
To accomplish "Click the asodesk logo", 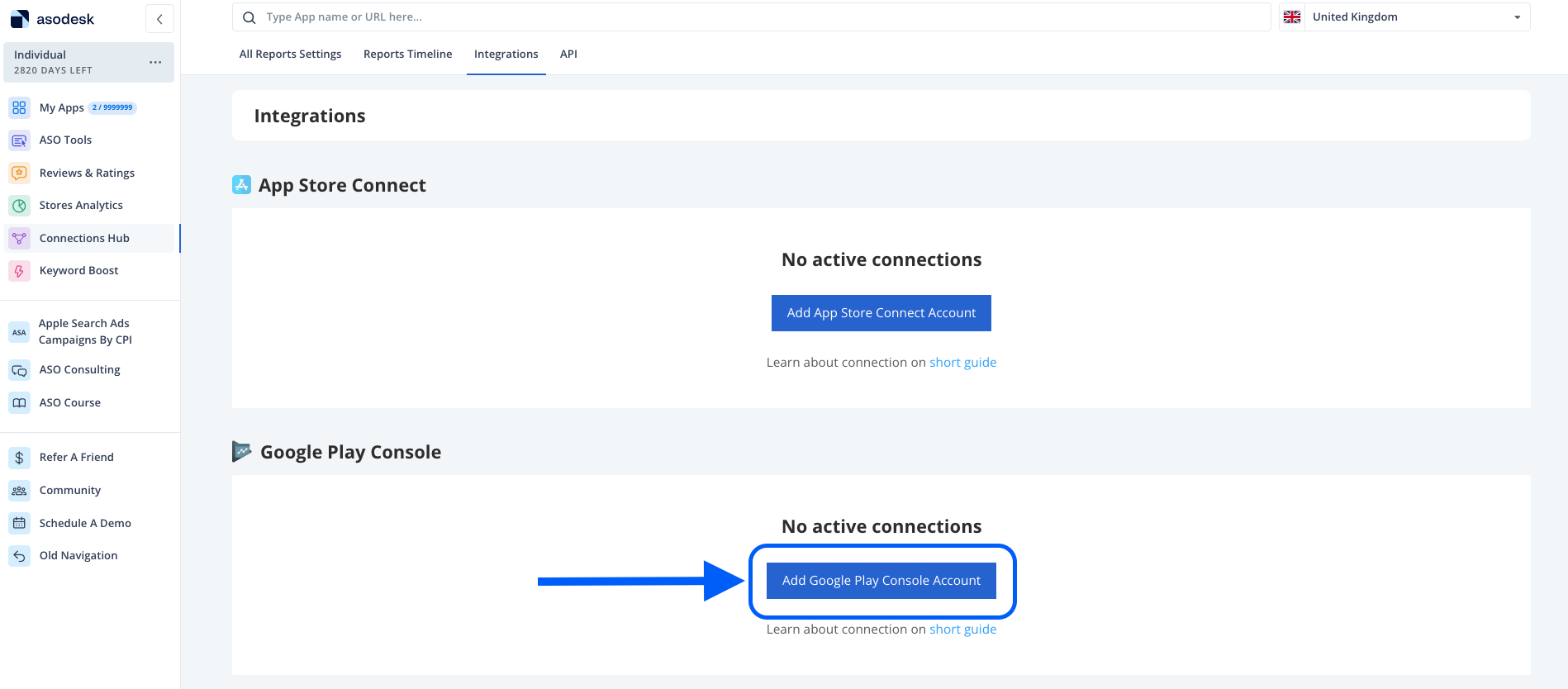I will (x=52, y=18).
